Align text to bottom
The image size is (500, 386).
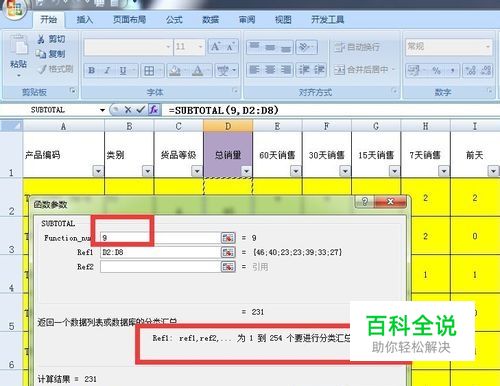(x=286, y=47)
